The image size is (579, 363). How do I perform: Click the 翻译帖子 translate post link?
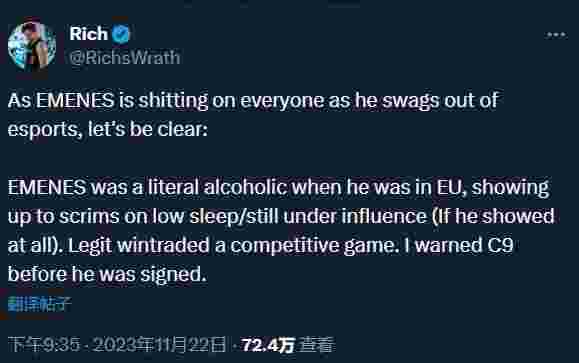40,304
